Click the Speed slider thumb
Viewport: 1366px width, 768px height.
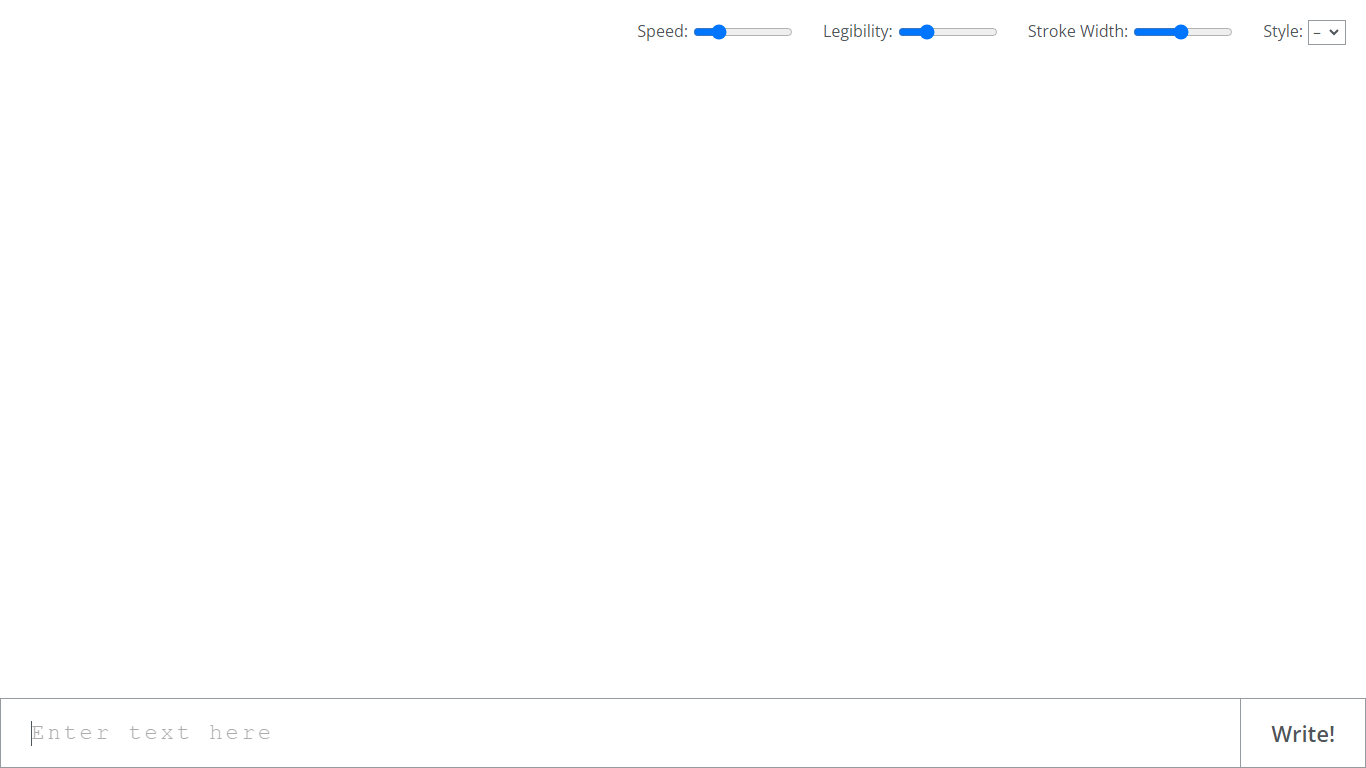click(718, 32)
